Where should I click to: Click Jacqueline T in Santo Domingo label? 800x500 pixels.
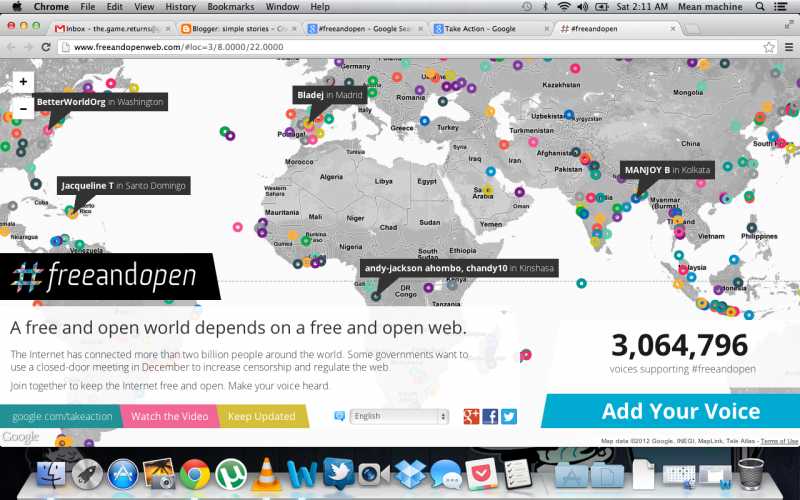(x=123, y=186)
